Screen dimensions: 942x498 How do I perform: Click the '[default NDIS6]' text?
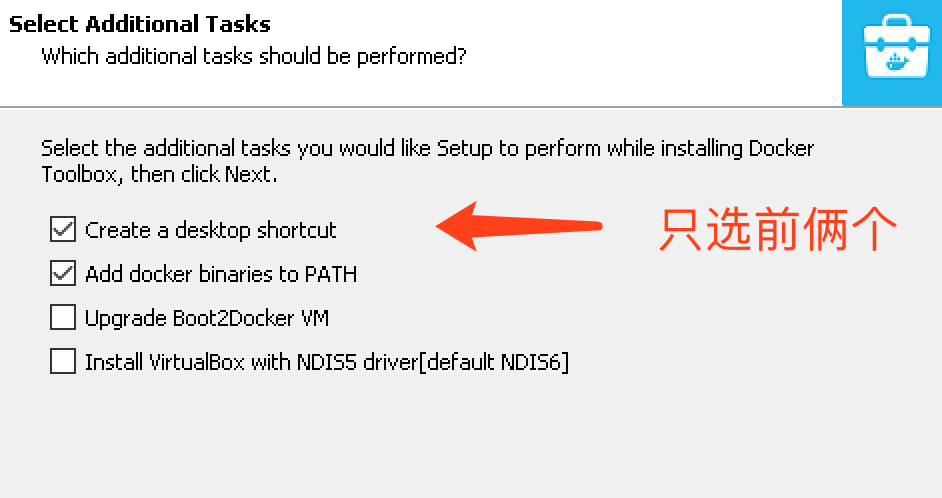pos(494,362)
